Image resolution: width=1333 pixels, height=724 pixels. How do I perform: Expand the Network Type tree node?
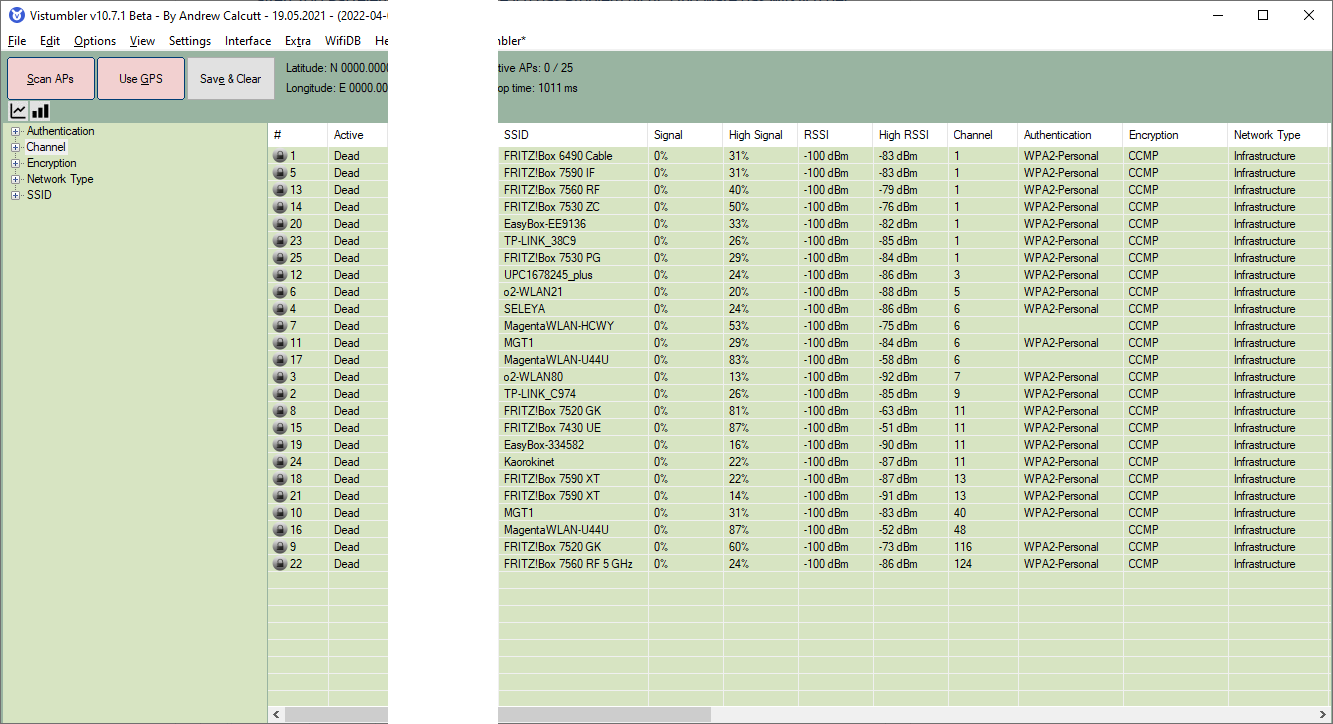click(15, 179)
